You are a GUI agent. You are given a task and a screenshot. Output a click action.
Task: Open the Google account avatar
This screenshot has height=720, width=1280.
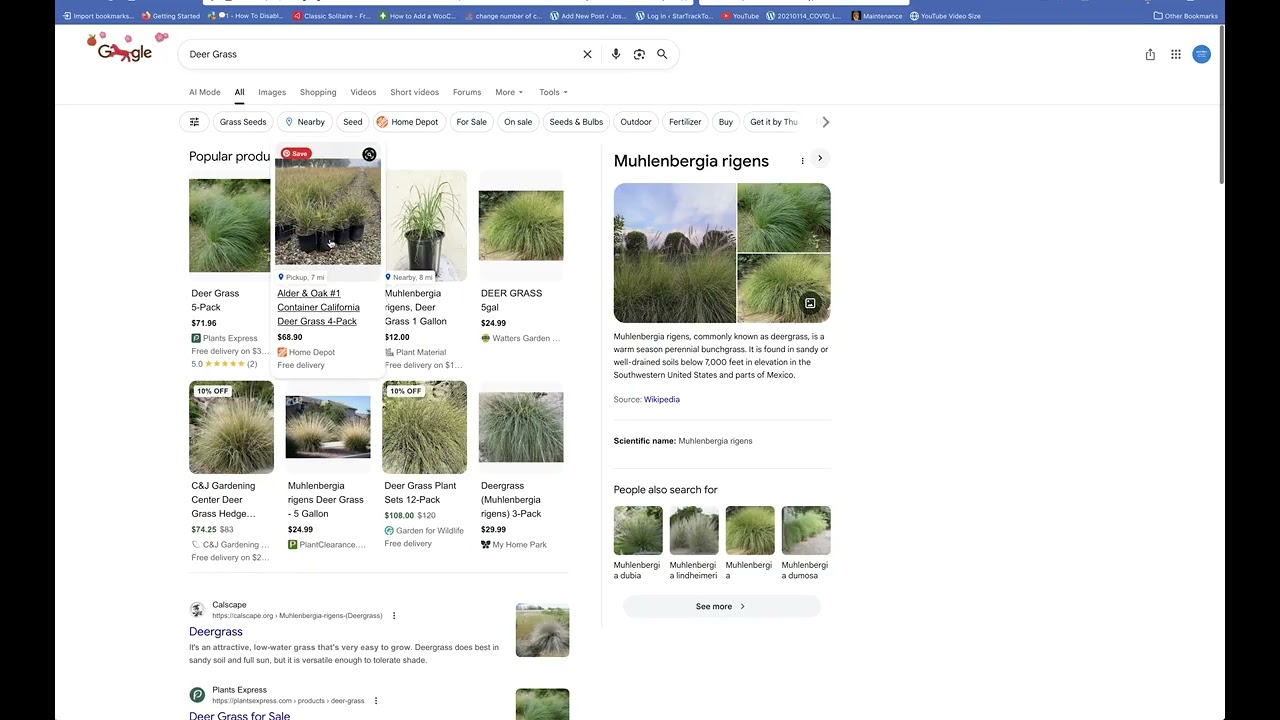[1201, 54]
